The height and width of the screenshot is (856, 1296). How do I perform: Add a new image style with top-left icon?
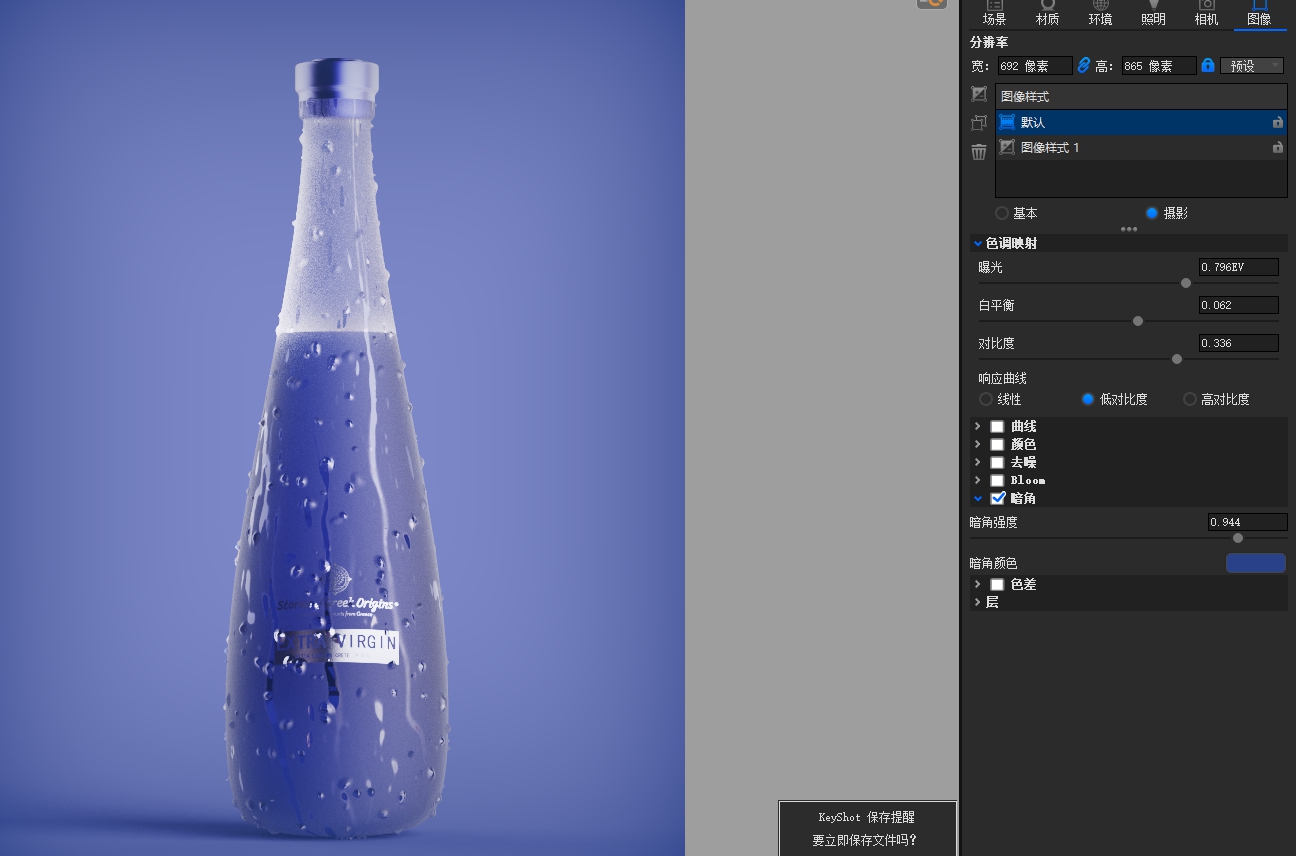click(x=978, y=94)
